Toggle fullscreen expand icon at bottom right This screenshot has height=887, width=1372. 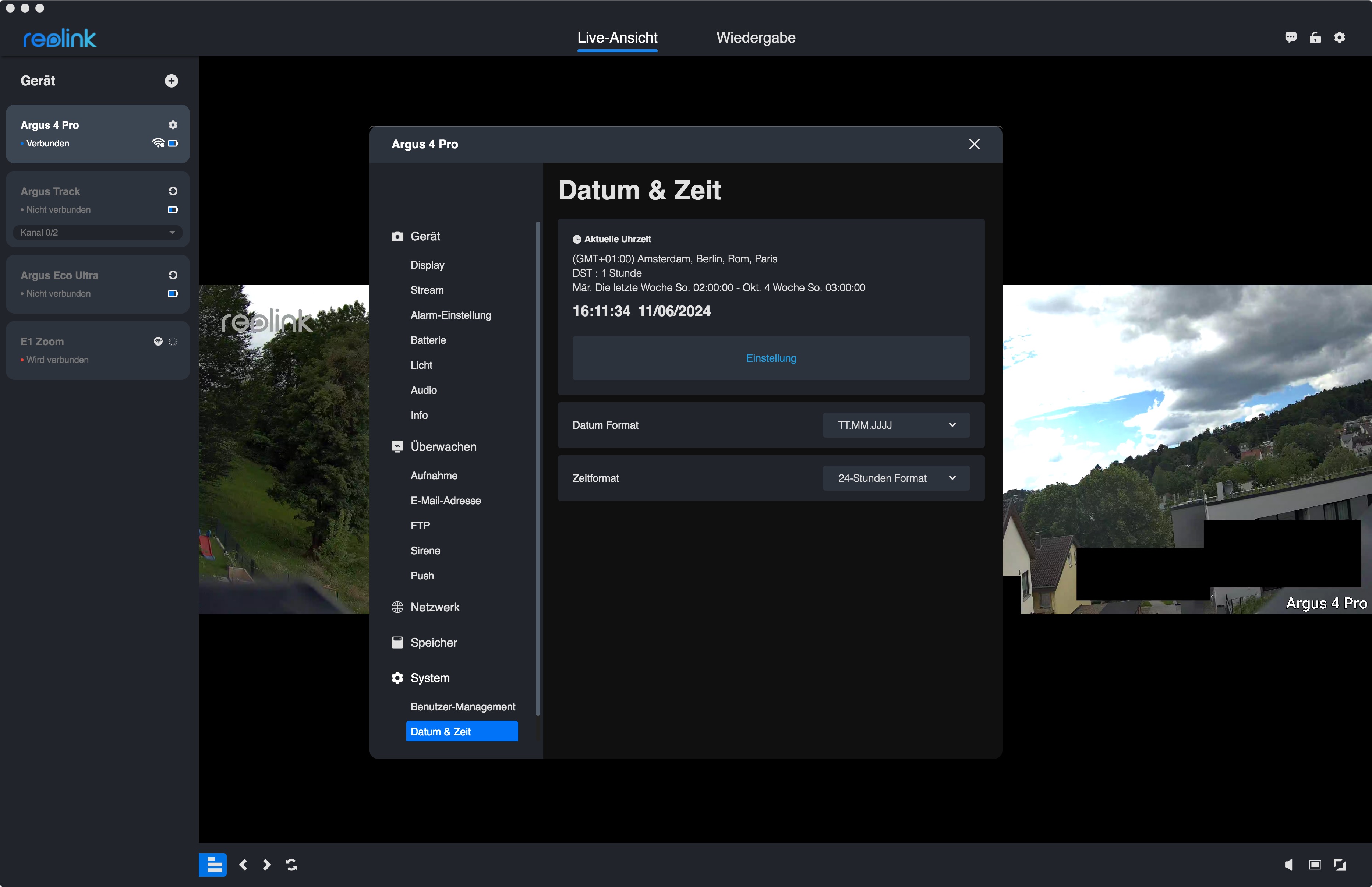click(x=1340, y=865)
